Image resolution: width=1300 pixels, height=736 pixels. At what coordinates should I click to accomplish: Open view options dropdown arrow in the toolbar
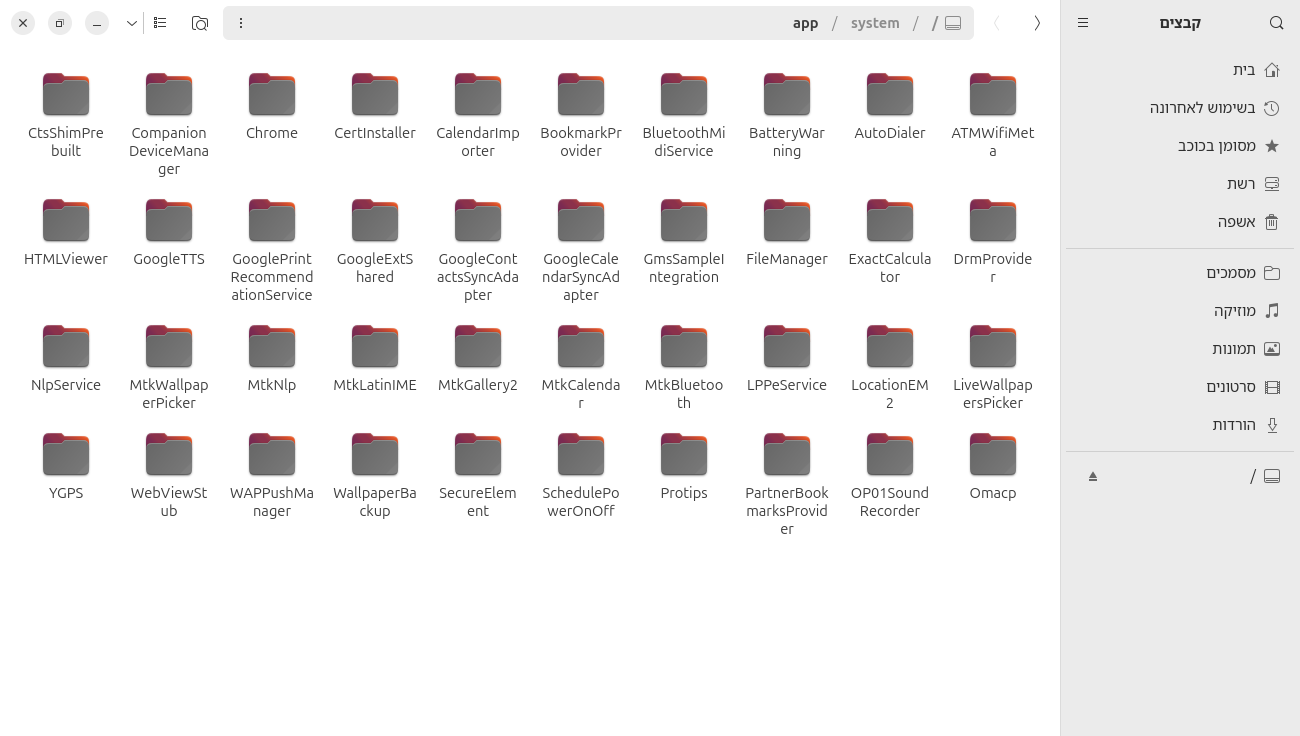coord(132,23)
